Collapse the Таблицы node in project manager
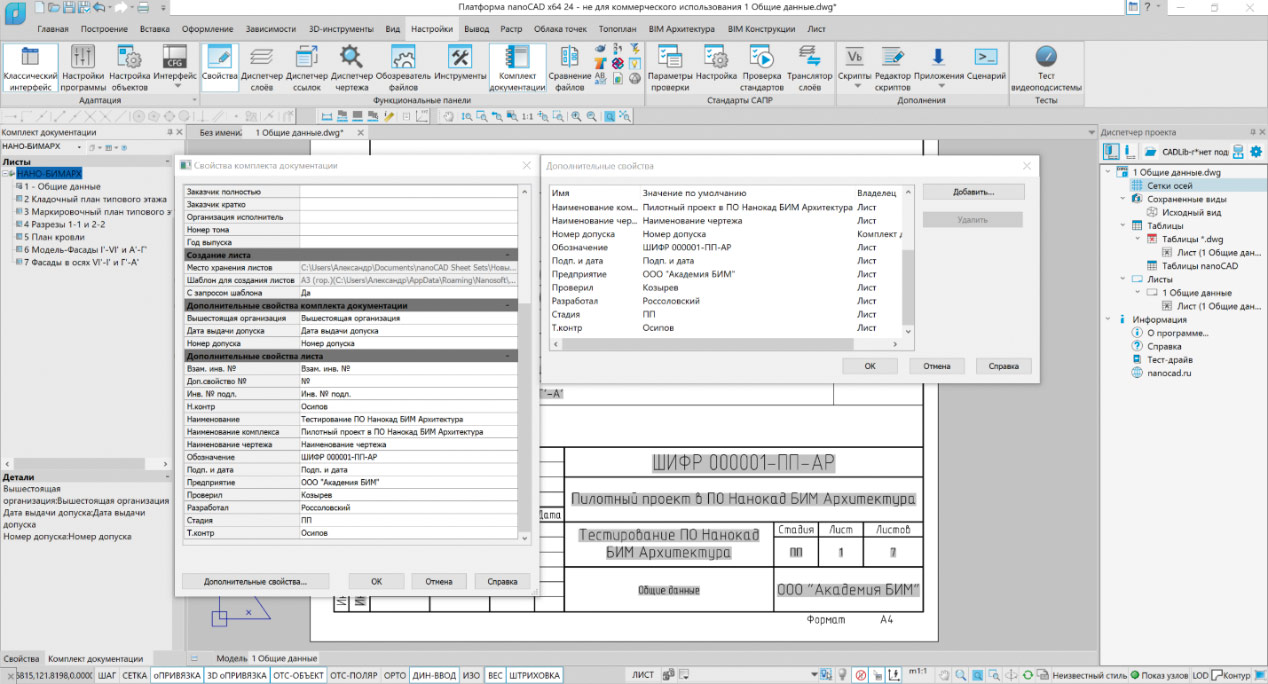This screenshot has height=684, width=1268. (x=1121, y=226)
